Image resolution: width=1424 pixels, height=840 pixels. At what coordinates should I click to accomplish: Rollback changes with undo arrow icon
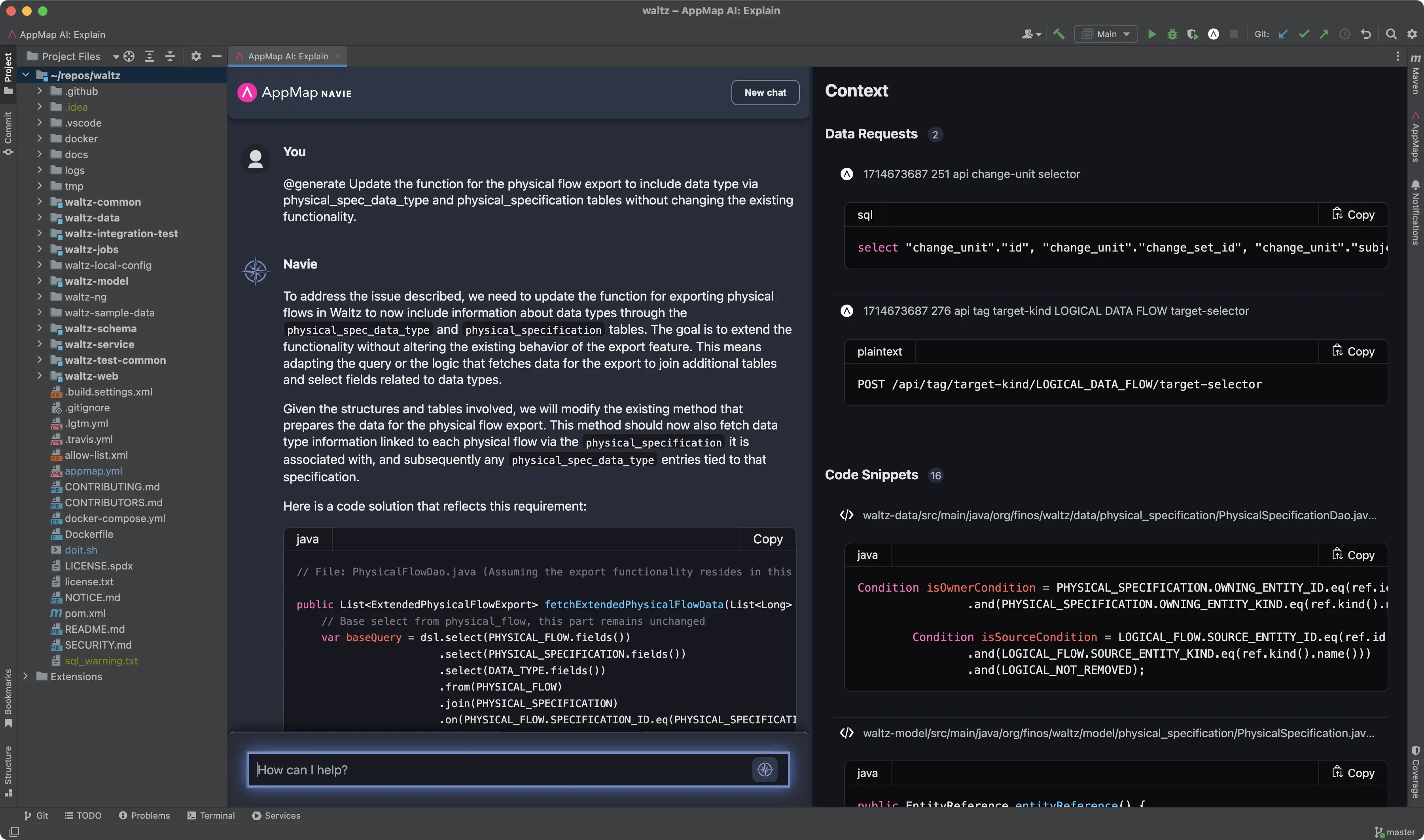click(1366, 34)
